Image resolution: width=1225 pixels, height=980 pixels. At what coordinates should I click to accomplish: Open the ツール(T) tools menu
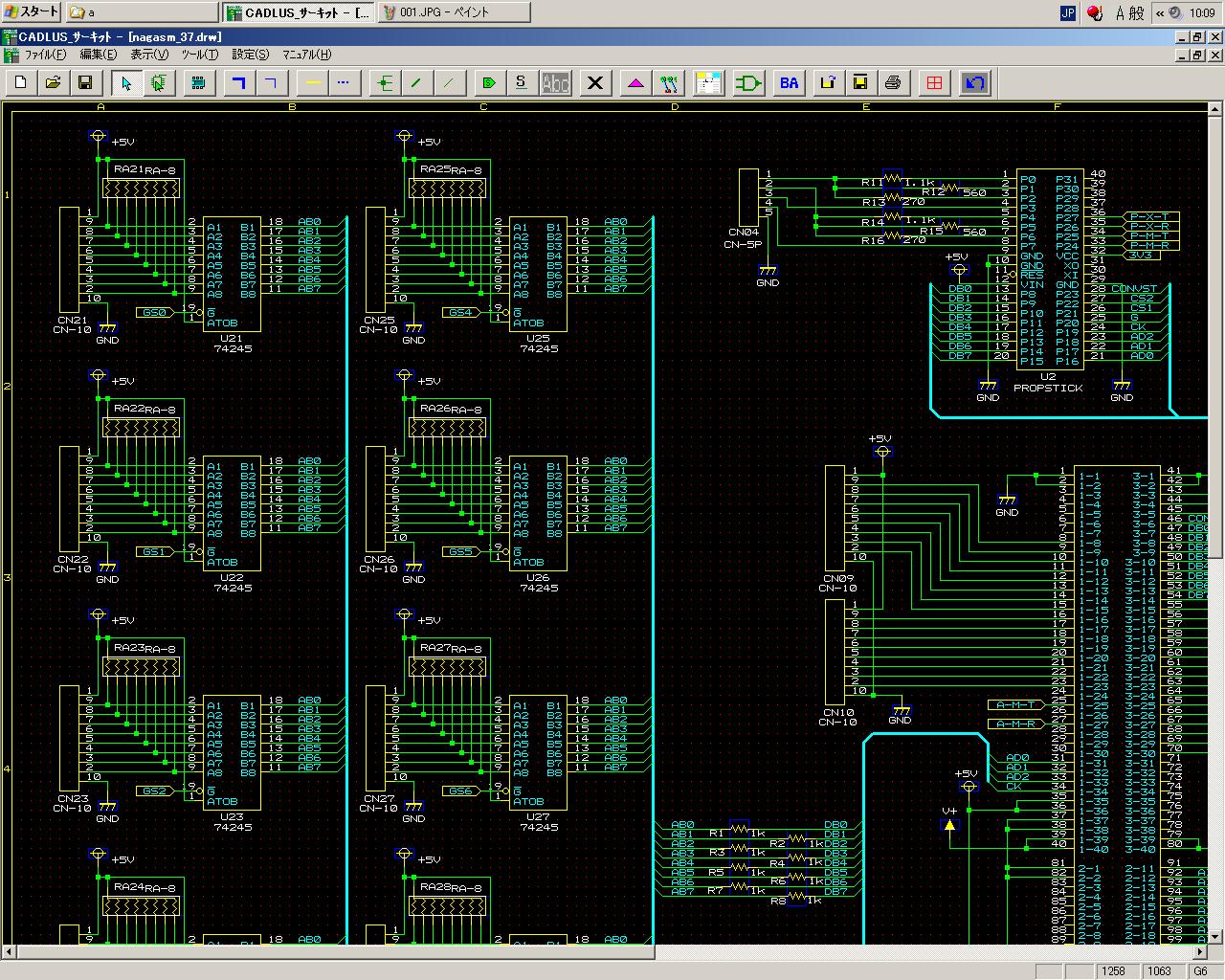pos(199,55)
